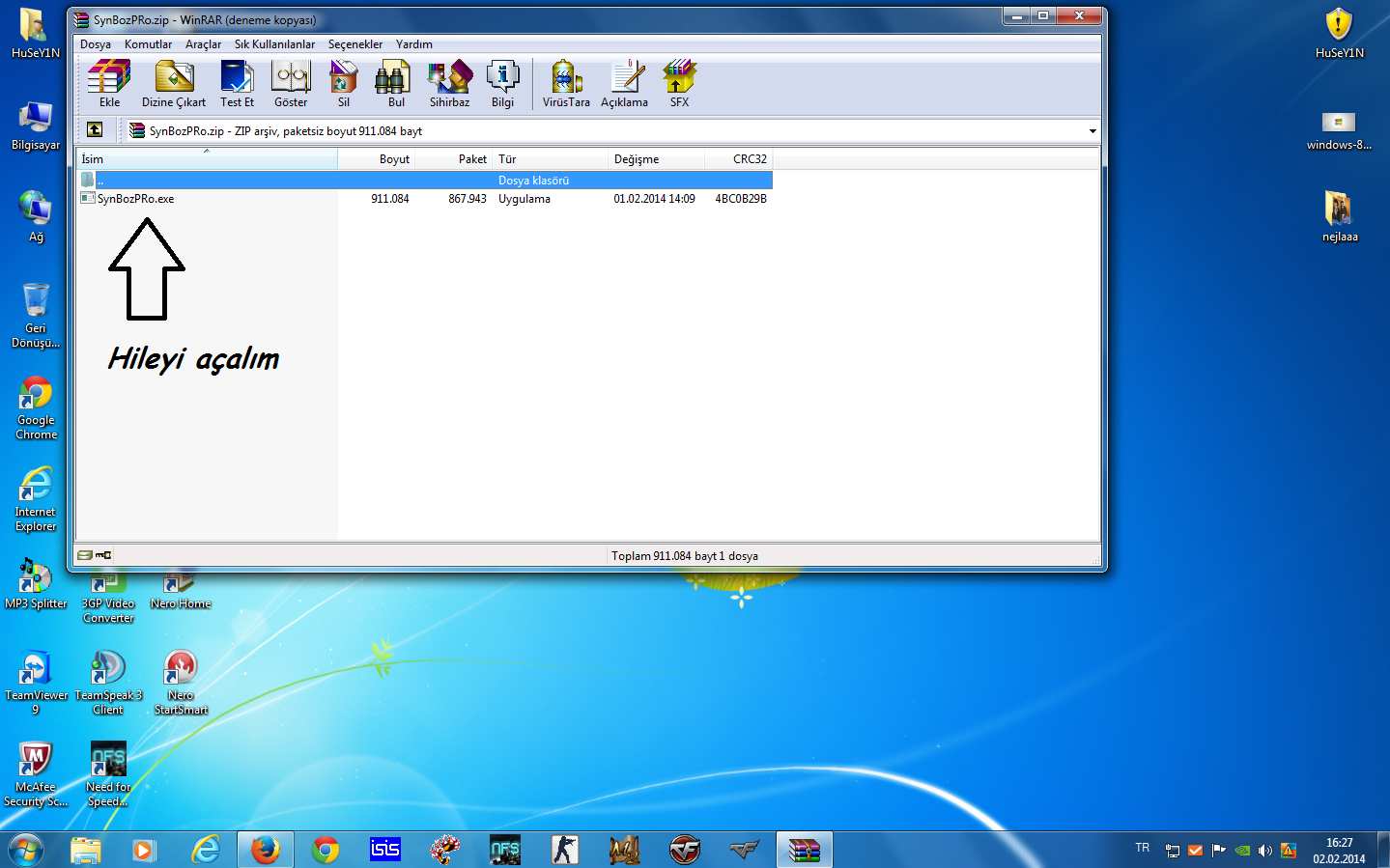
Task: Open the Araçlar menu
Action: coord(203,44)
